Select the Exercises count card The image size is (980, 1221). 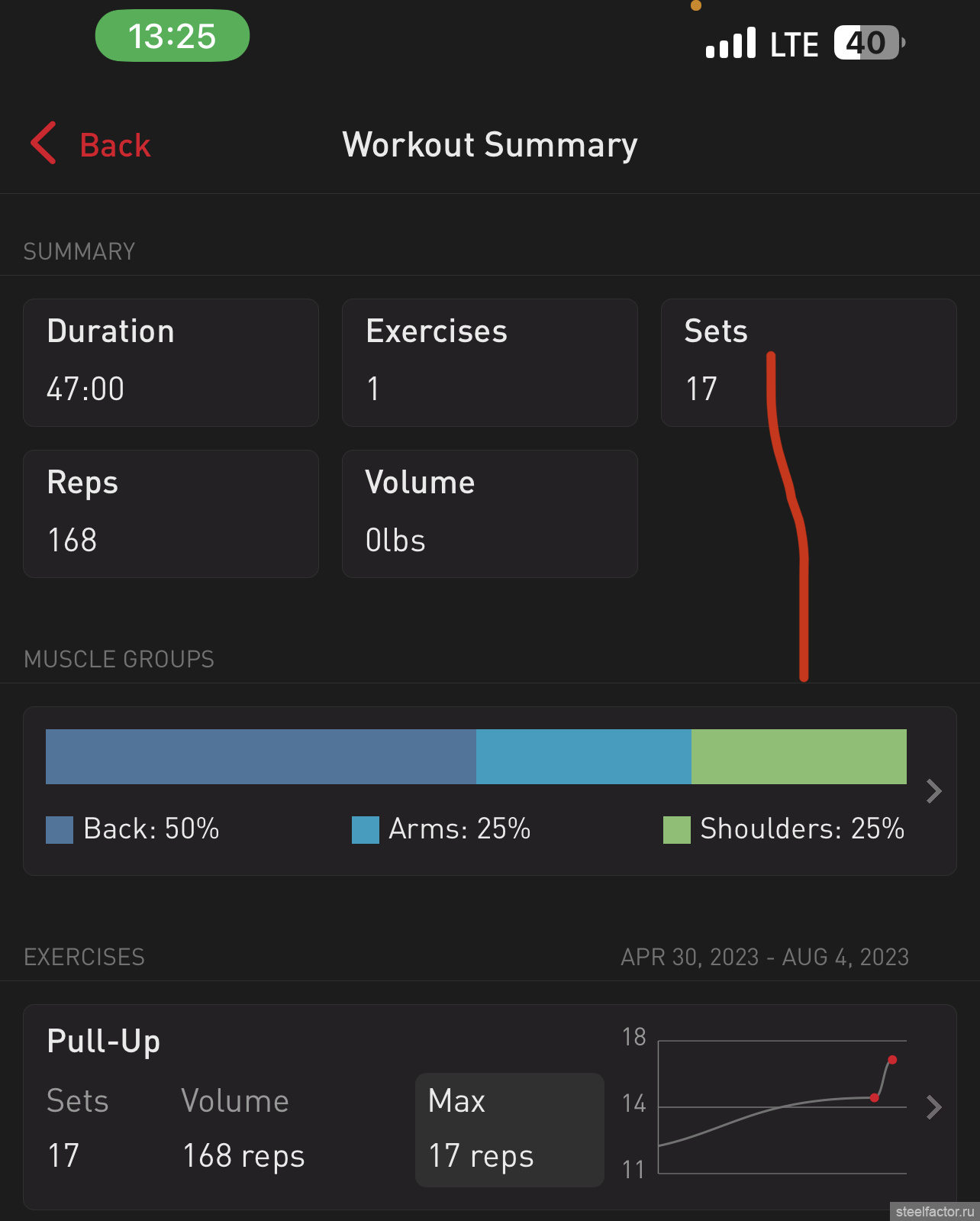click(x=489, y=363)
